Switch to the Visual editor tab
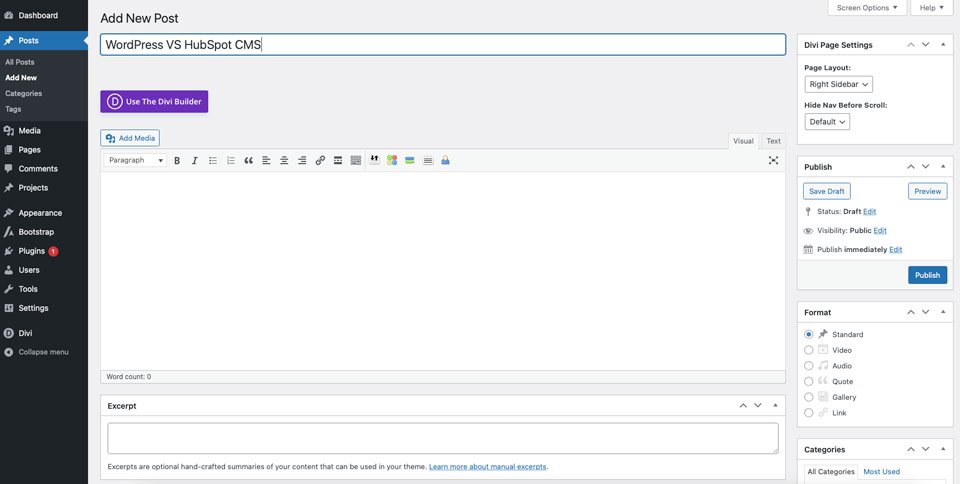Screen dimensions: 960x484 (x=743, y=141)
